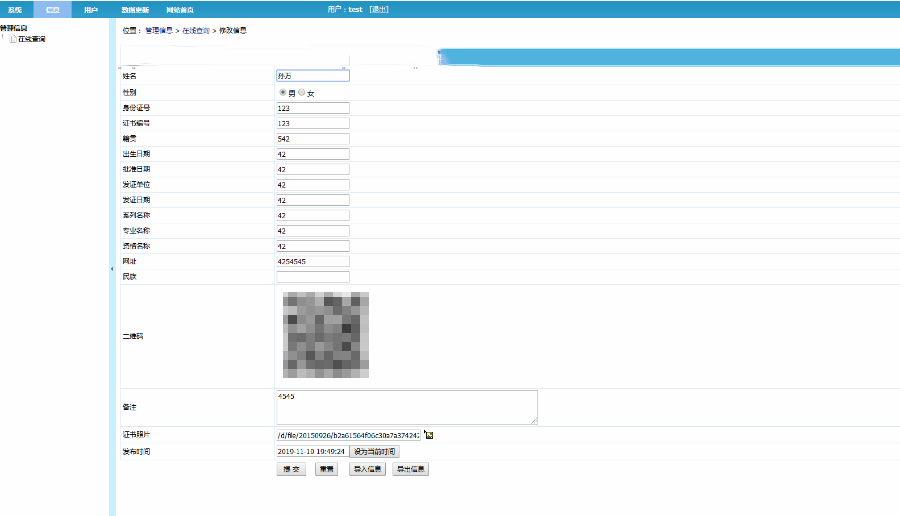Click the document icon next to 在线查询
This screenshot has width=900, height=516.
[12, 39]
